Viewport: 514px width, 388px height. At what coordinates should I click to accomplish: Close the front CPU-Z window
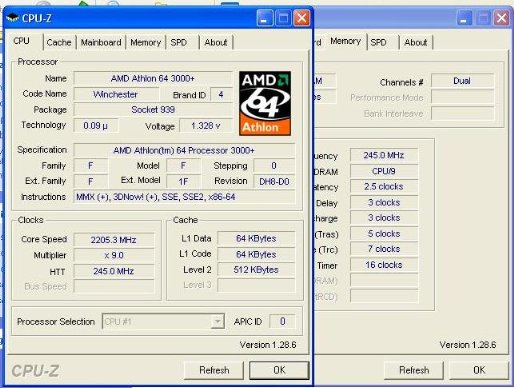tap(302, 18)
